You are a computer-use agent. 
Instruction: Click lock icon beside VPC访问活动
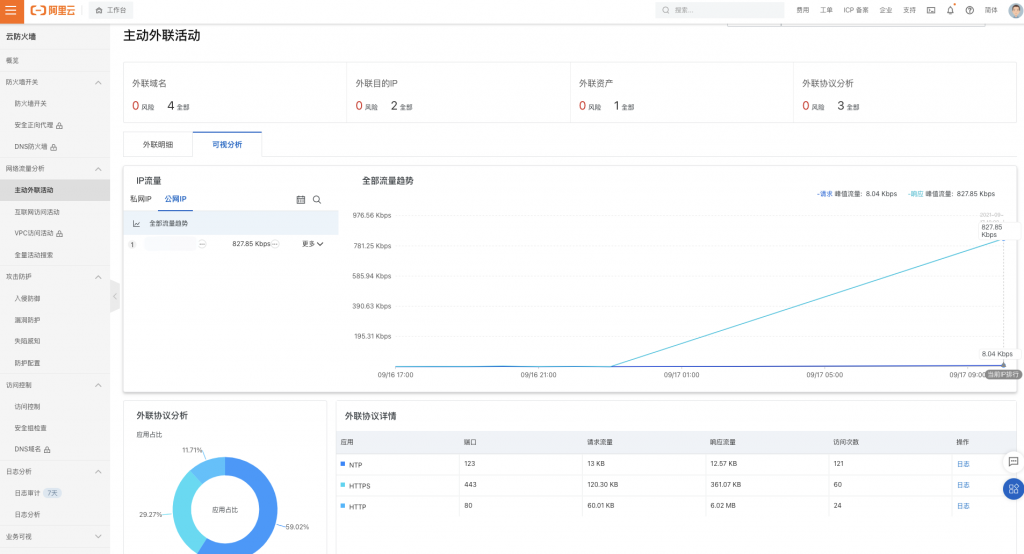[x=59, y=233]
